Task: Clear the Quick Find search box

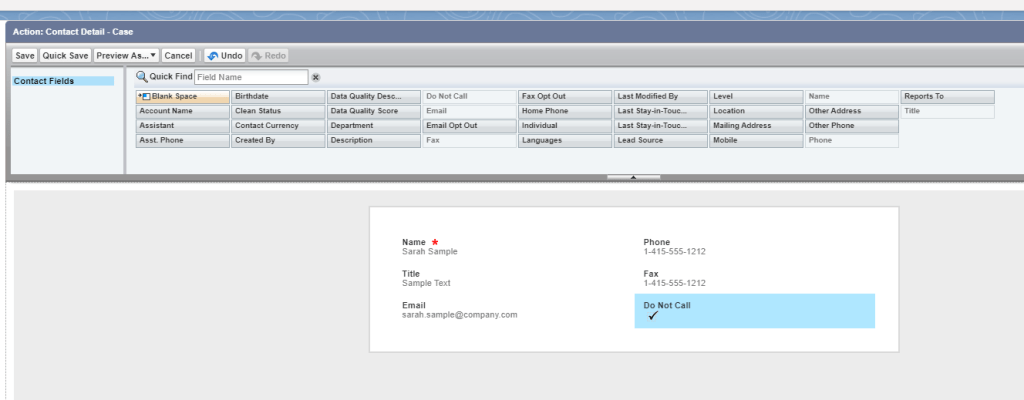Action: tap(316, 77)
